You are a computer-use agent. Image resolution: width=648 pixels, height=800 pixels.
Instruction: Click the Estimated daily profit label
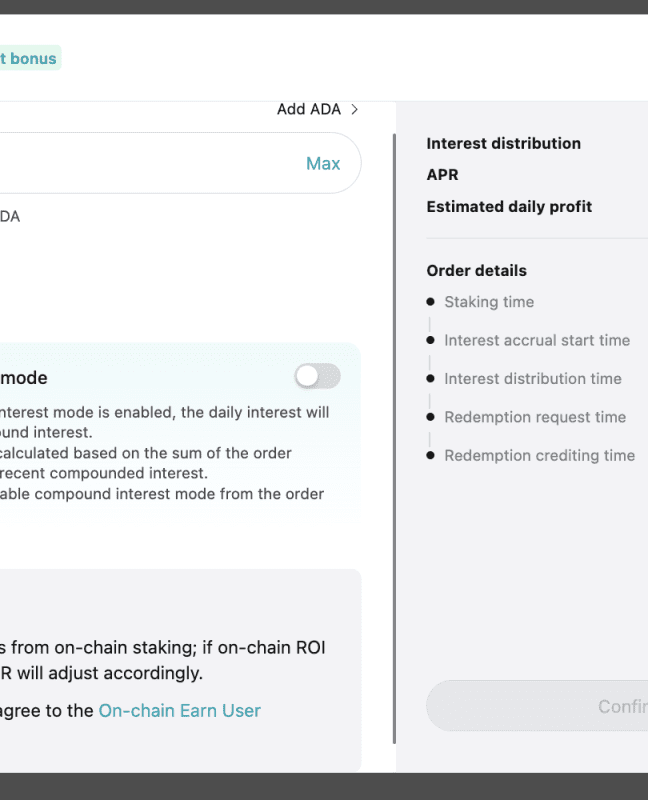coord(509,207)
